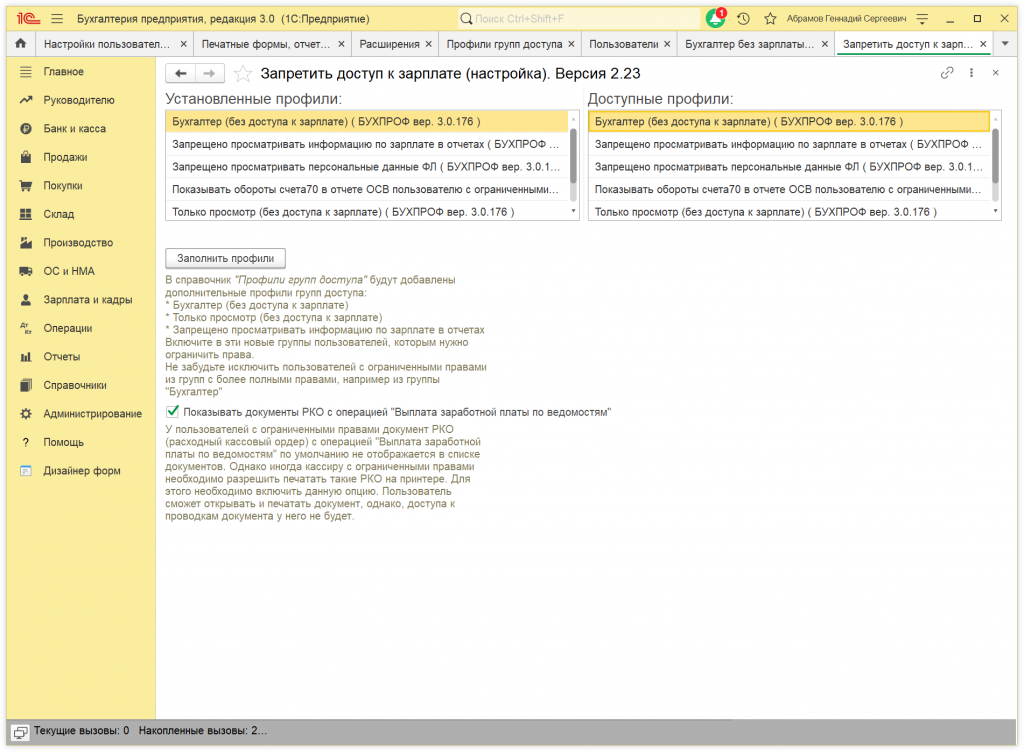
Task: Select installed profile Бухгалтер (без доступа к зарплате)
Action: (367, 121)
